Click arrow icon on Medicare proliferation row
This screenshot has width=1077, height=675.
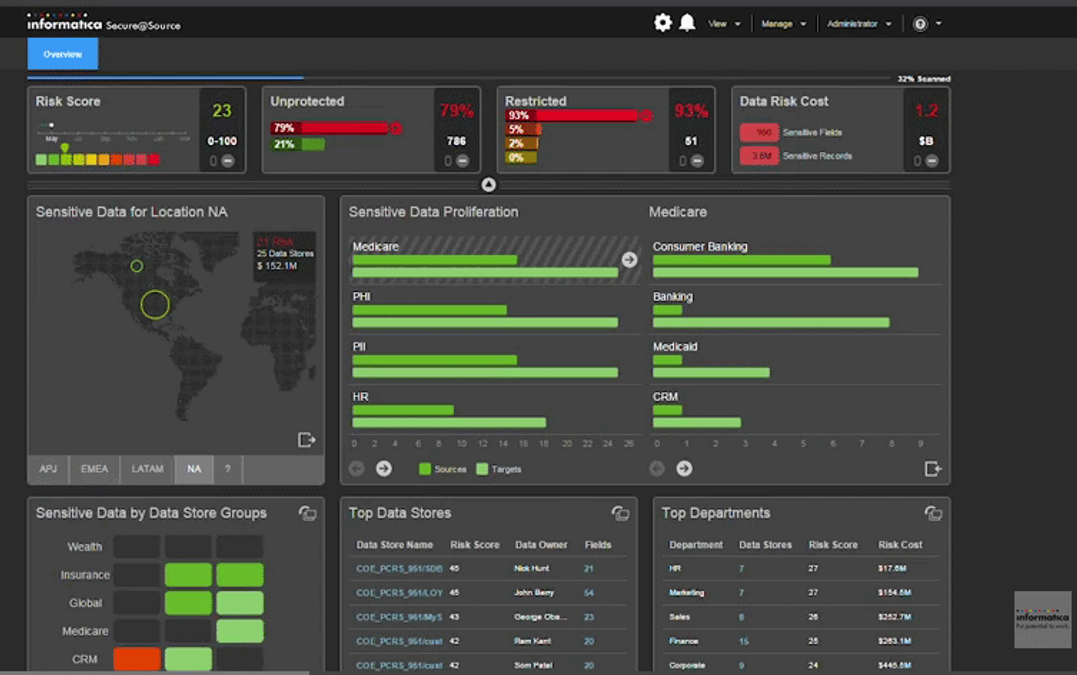pyautogui.click(x=629, y=260)
